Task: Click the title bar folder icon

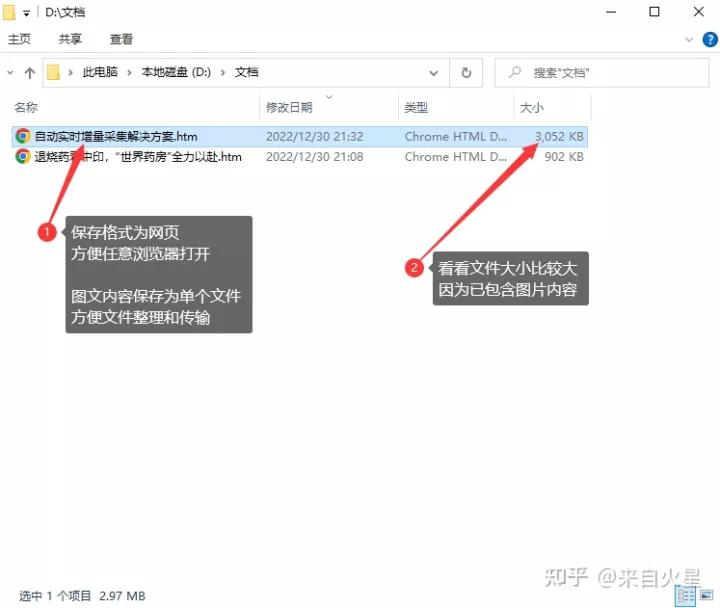Action: [x=9, y=12]
